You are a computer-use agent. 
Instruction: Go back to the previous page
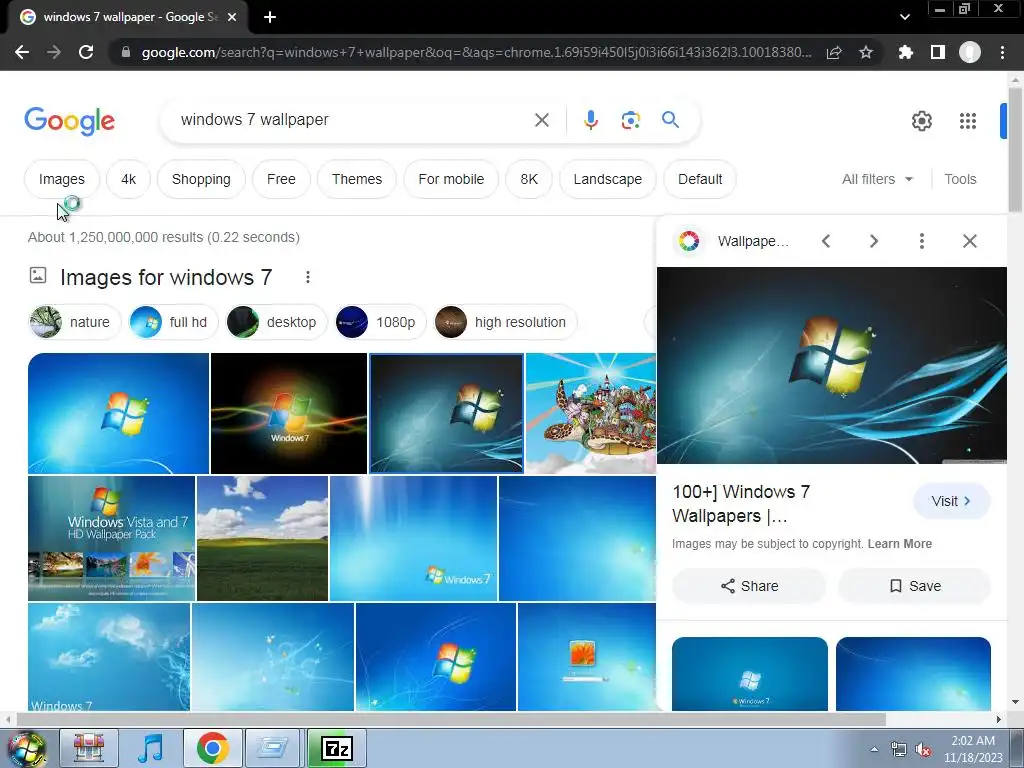click(22, 52)
